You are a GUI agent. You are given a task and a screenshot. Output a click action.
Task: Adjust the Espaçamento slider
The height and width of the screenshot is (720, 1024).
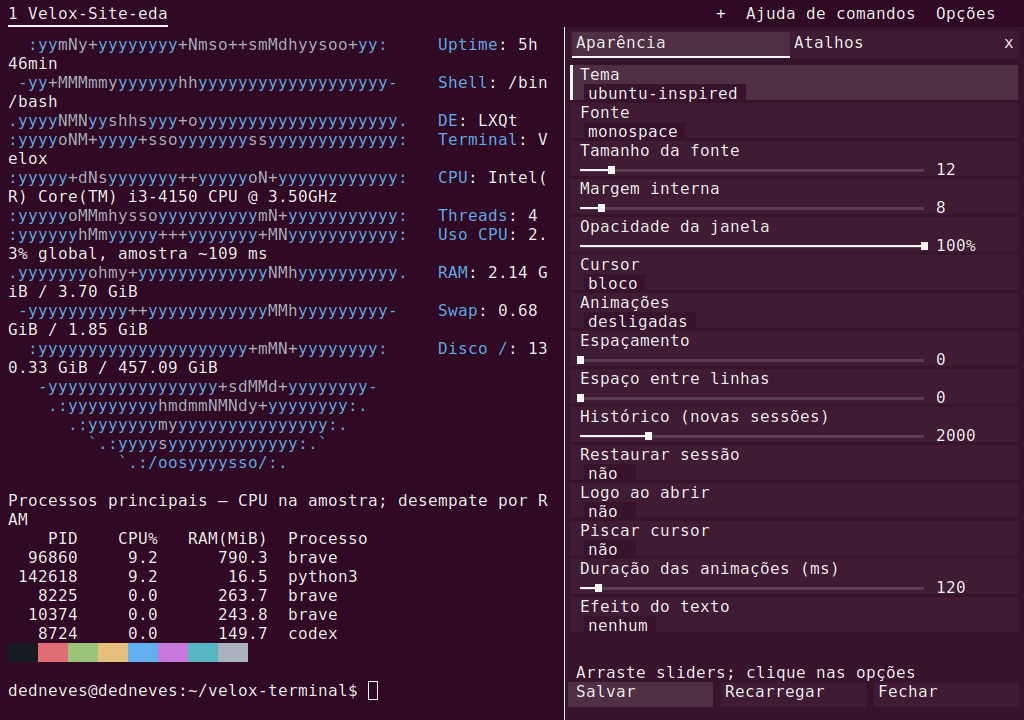pos(752,360)
